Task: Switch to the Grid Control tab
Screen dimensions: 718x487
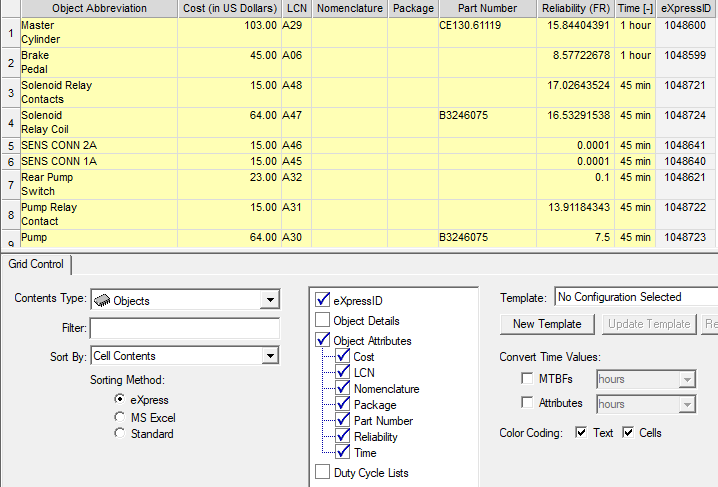Action: pyautogui.click(x=36, y=264)
